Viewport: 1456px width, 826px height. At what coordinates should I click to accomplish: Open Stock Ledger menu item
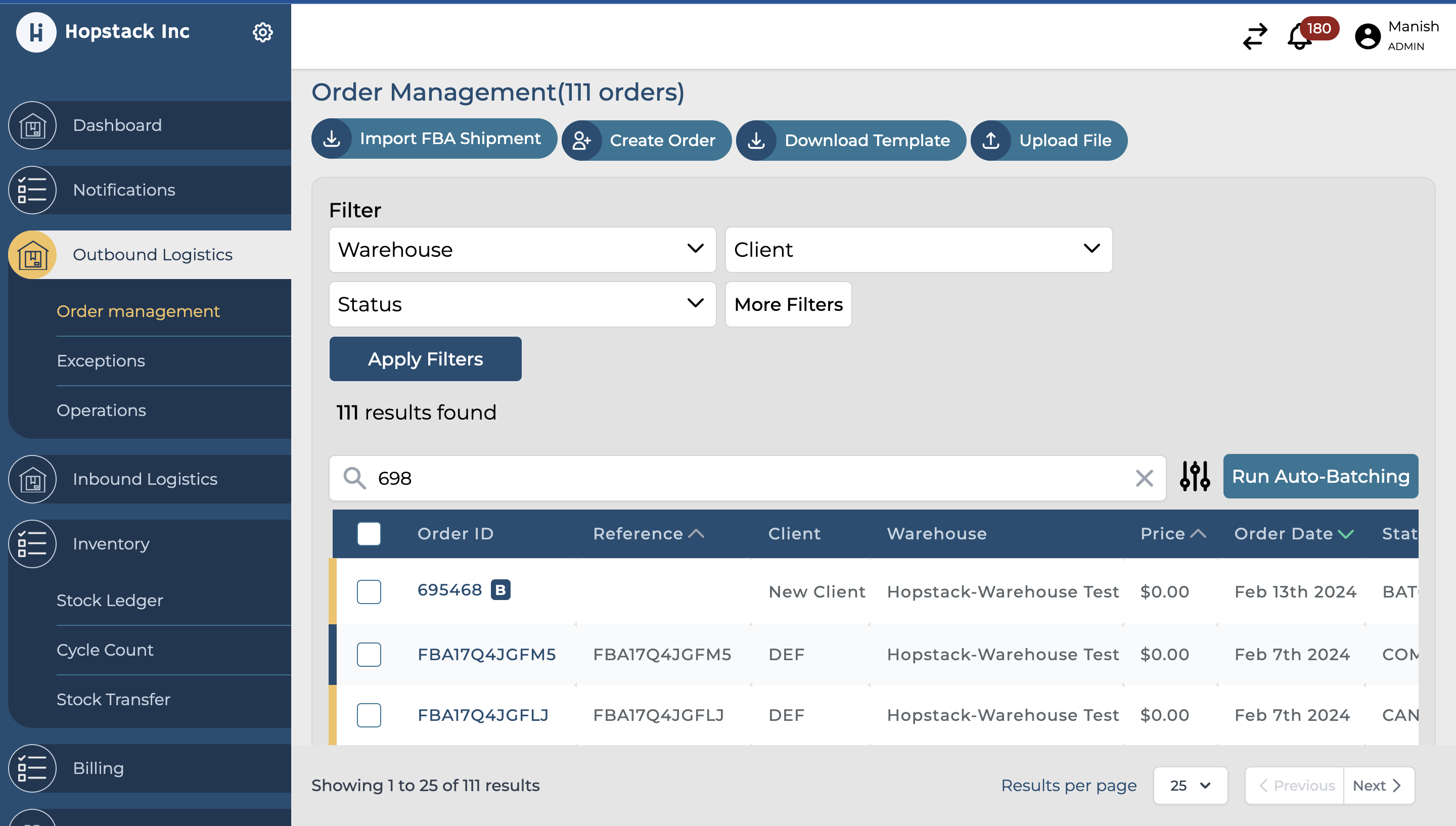(110, 600)
